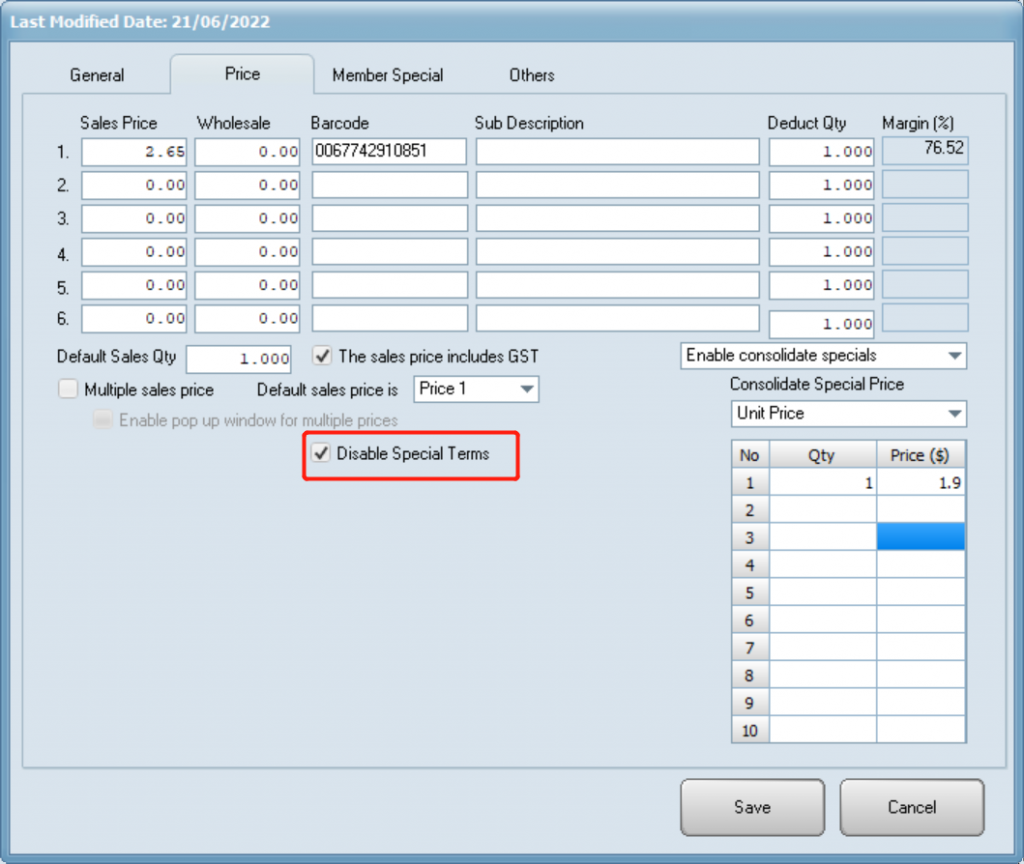
Task: Focus the Sub Description field in row 1
Action: coord(617,152)
